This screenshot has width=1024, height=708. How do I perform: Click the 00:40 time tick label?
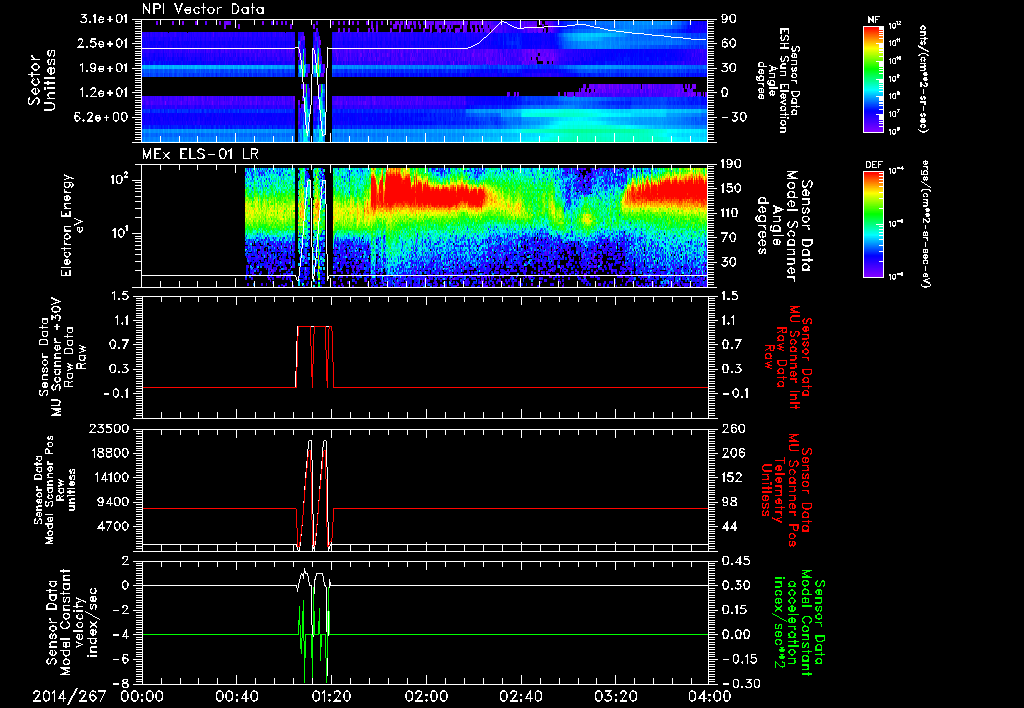tap(236, 696)
